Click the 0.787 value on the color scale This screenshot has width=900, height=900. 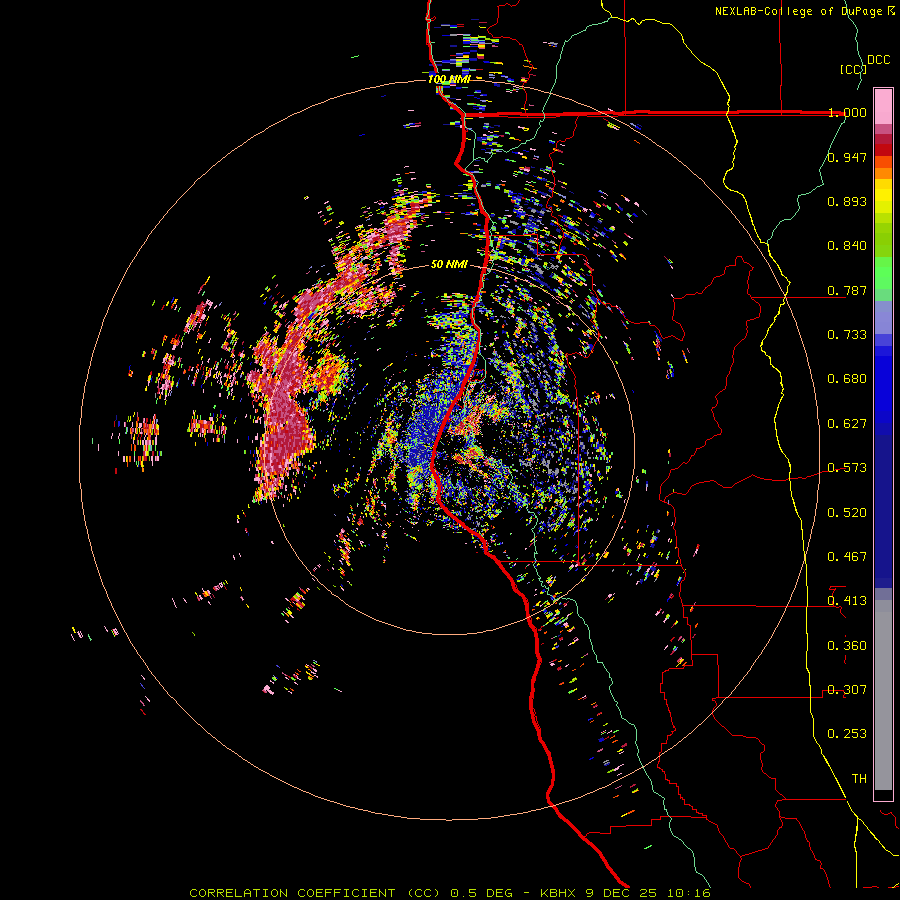847,290
